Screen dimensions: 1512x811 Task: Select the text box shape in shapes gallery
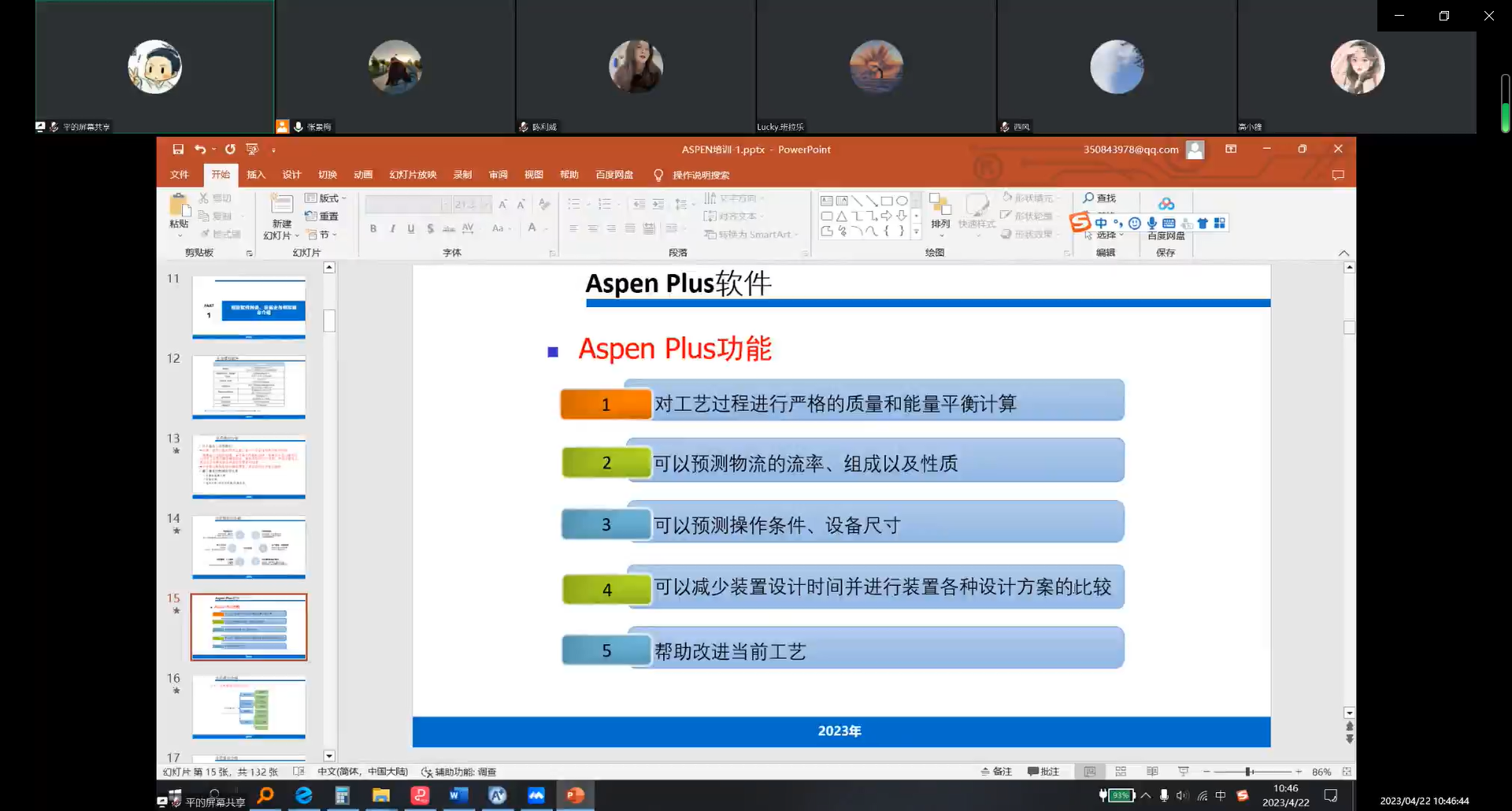click(827, 201)
